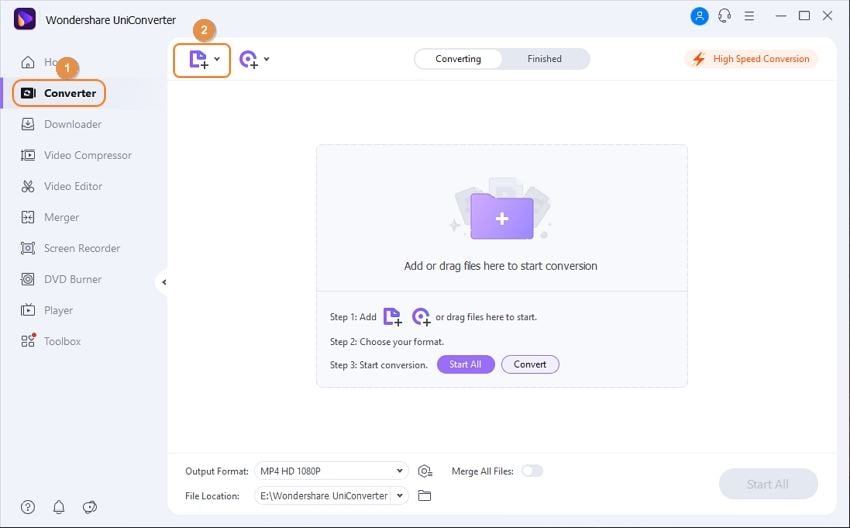
Task: Click the purple Start All button in Step 3
Action: pos(466,364)
